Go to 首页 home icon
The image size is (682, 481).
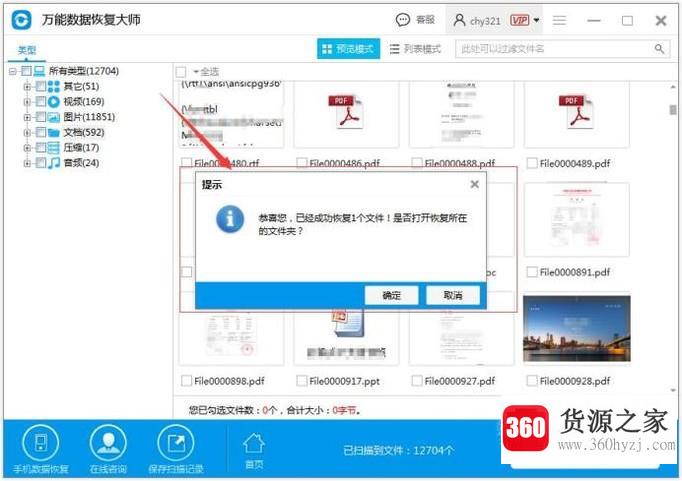(x=254, y=444)
